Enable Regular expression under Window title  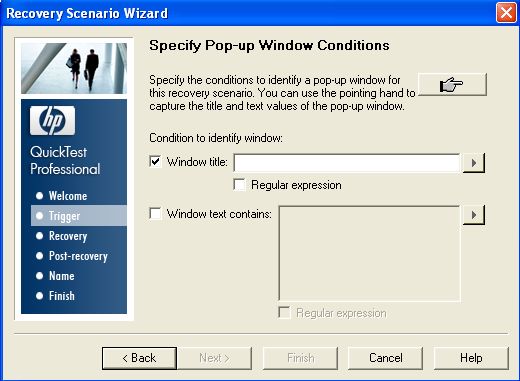pos(240,185)
